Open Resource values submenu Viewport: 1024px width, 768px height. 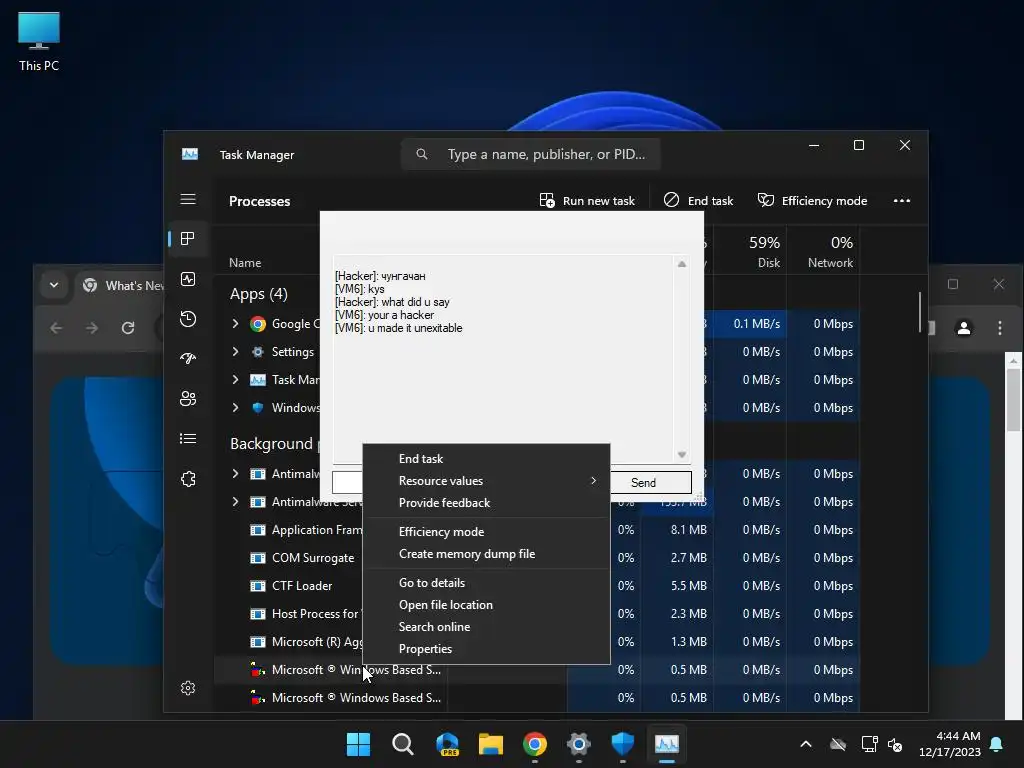(487, 481)
